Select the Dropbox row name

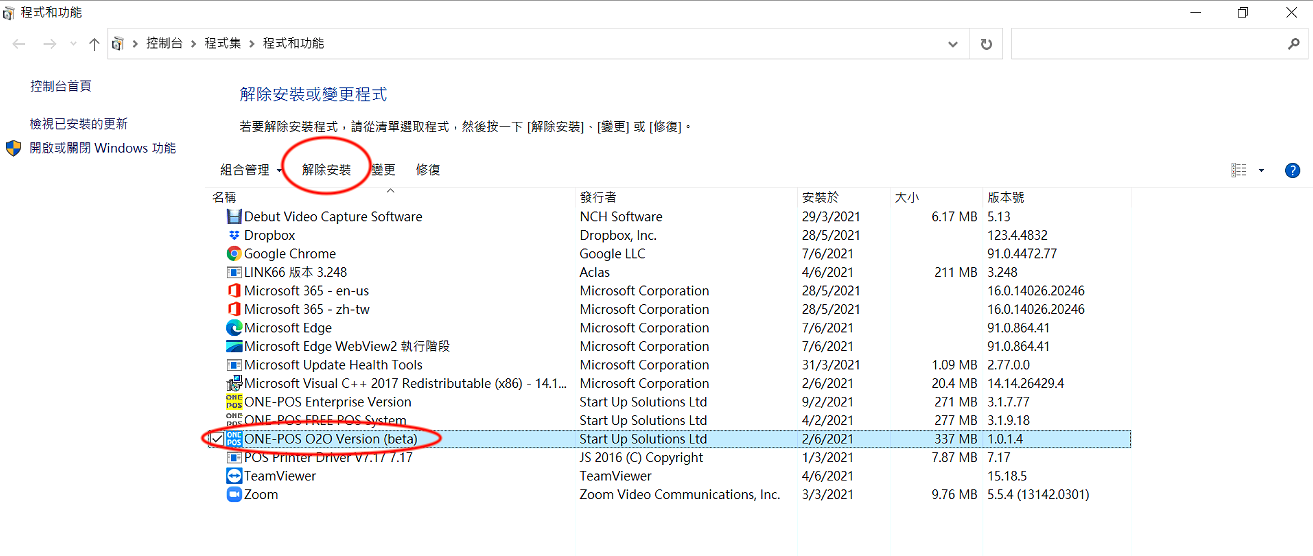[270, 235]
